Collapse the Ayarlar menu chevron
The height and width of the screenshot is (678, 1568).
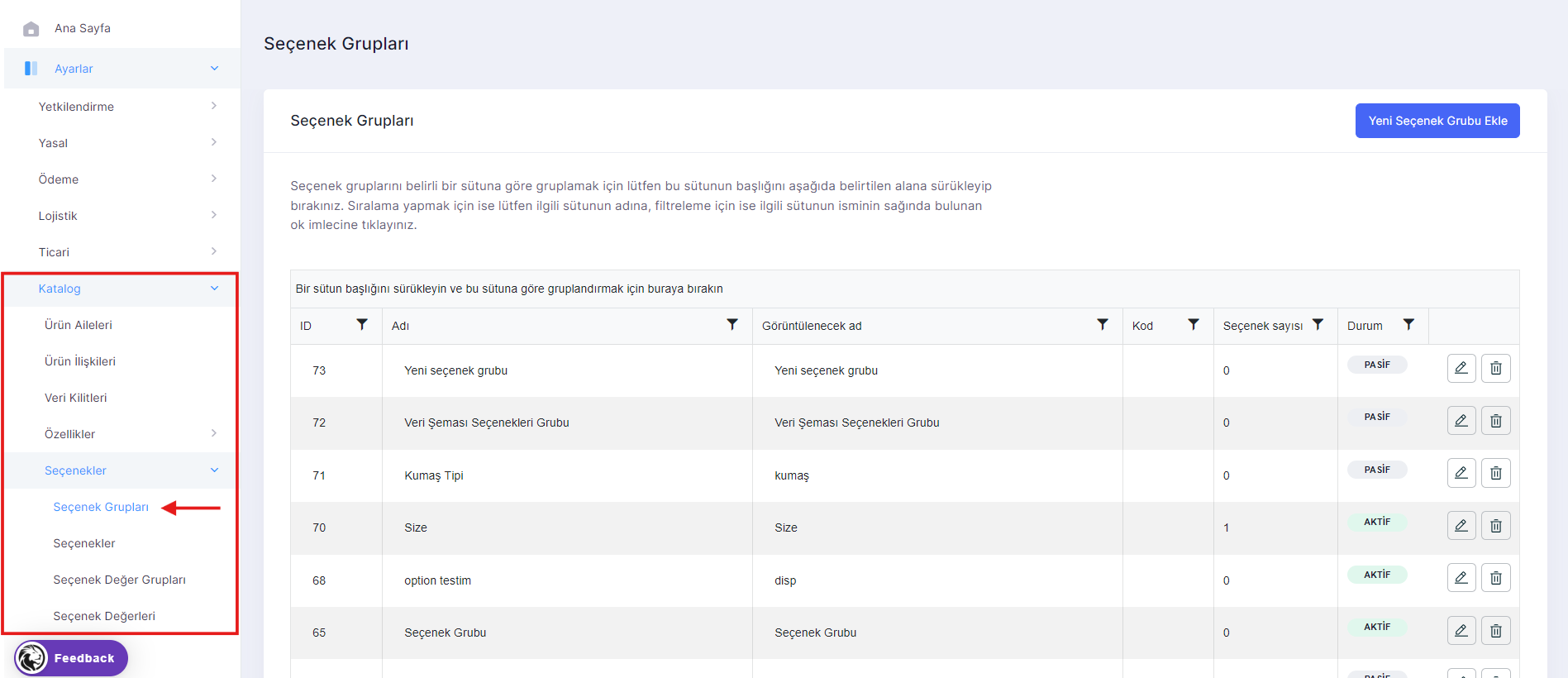214,69
